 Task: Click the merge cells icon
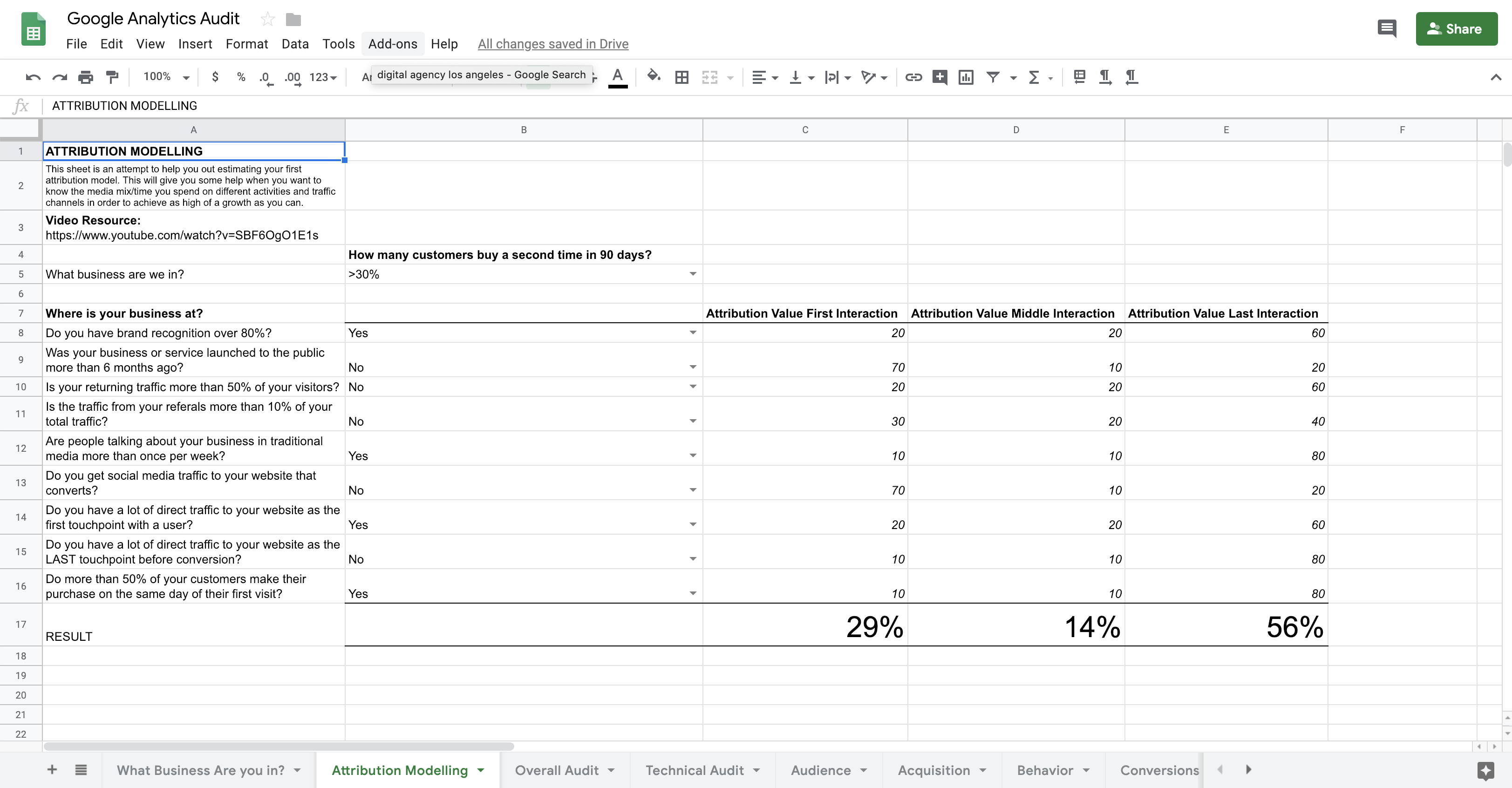tap(709, 77)
